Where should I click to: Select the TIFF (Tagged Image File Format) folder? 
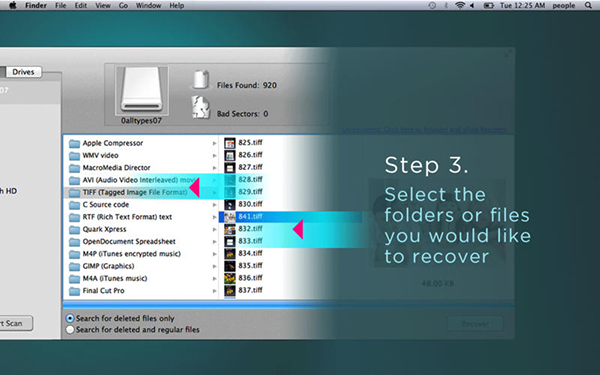tap(140, 192)
